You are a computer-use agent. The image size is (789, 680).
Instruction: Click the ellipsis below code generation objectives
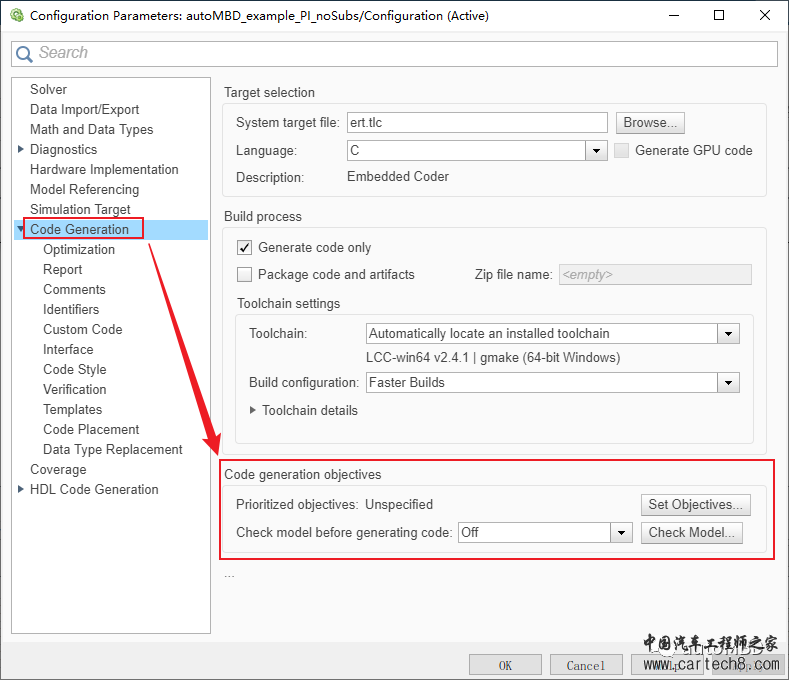point(229,575)
